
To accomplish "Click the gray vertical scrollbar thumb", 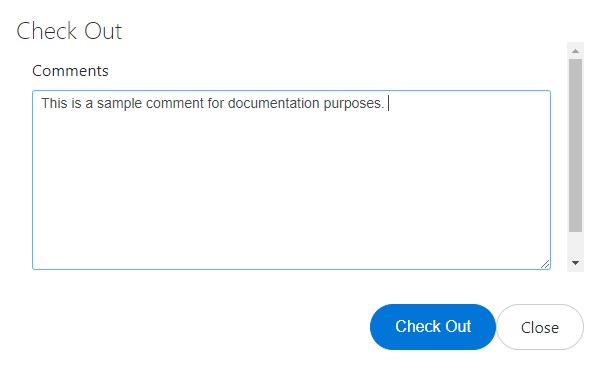I will (x=575, y=145).
